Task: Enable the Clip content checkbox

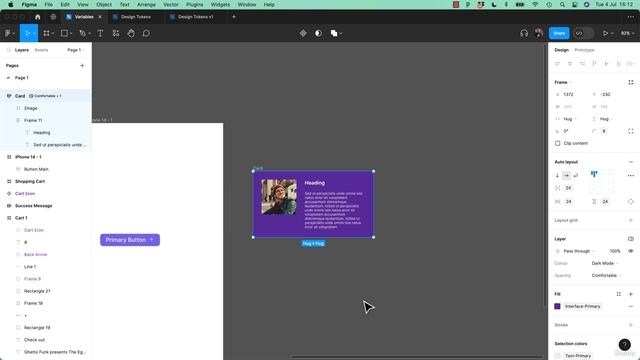Action: (558, 143)
